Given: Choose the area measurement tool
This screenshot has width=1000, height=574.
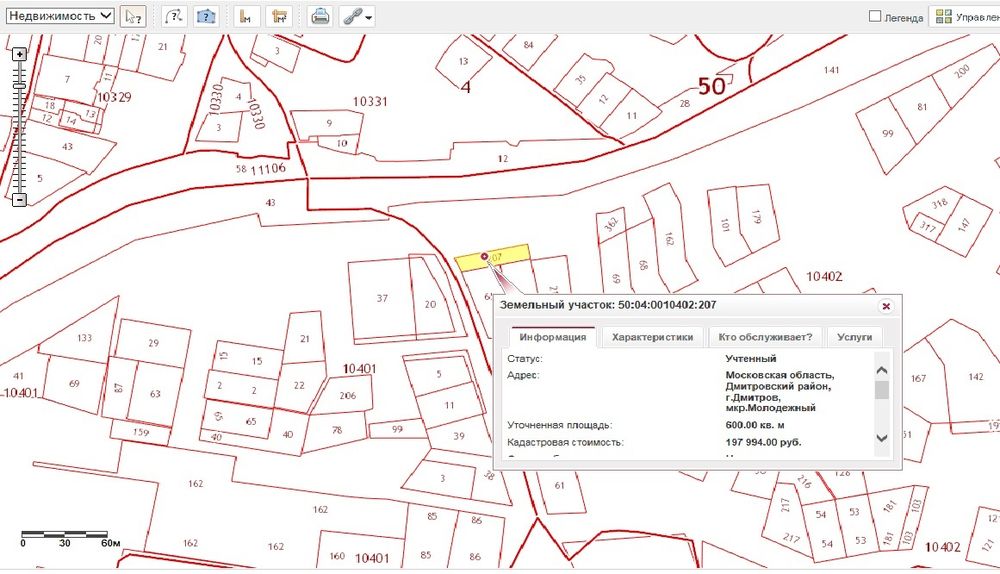Looking at the screenshot, I should [279, 17].
